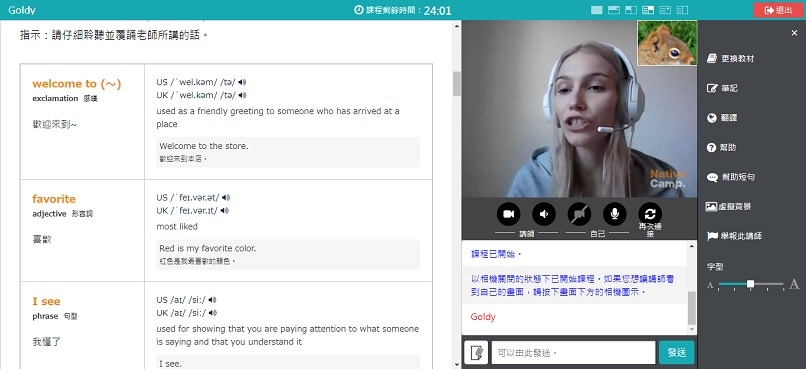
Task: Toggle the teacher's camera video
Action: click(x=508, y=214)
